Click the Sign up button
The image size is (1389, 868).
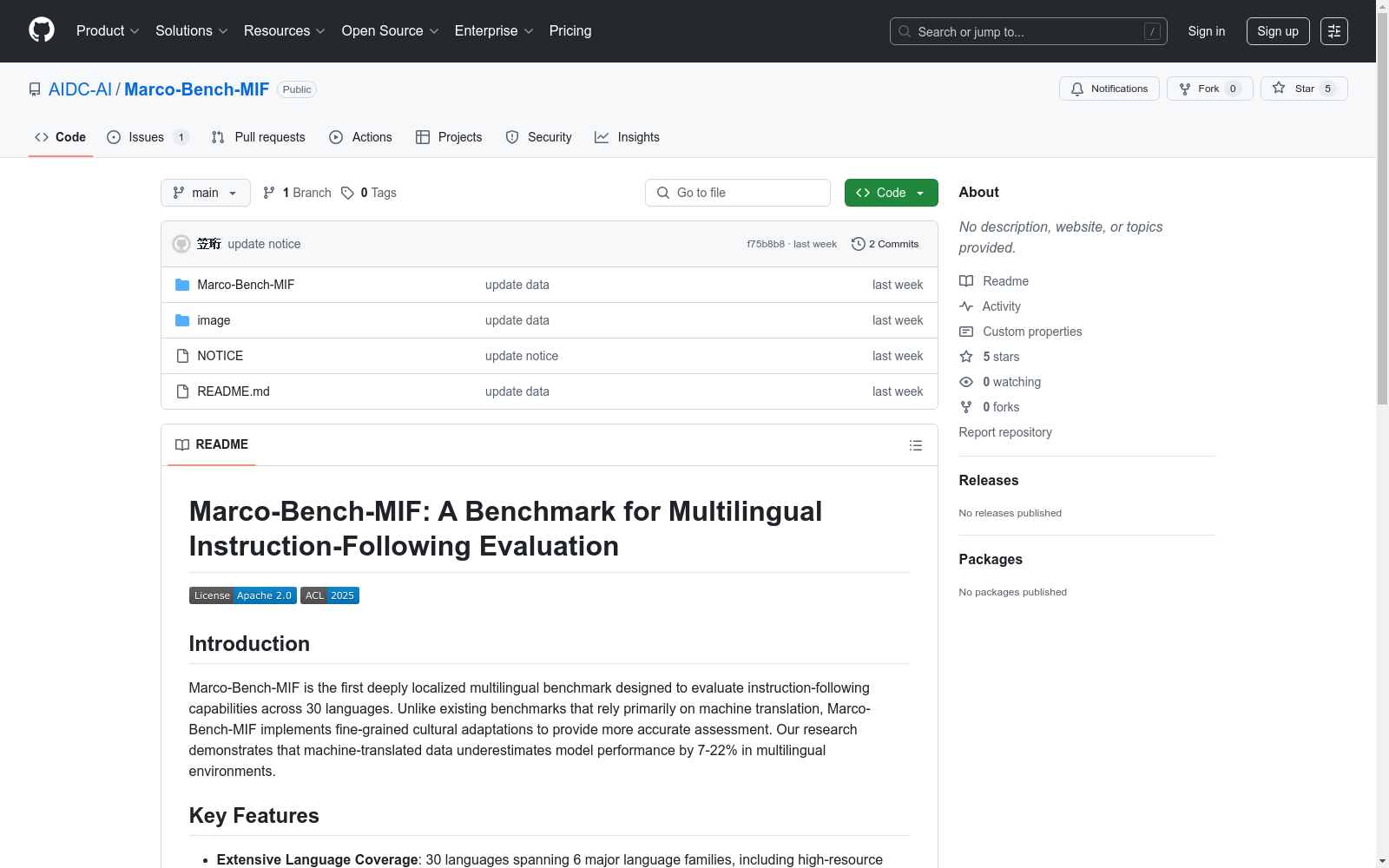[x=1278, y=31]
